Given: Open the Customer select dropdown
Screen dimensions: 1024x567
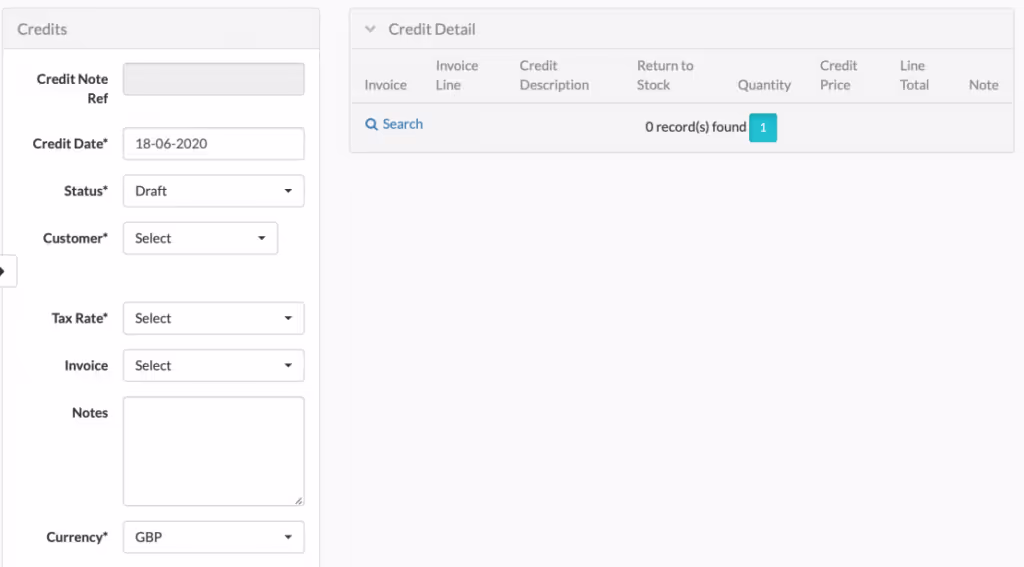Looking at the screenshot, I should [200, 238].
